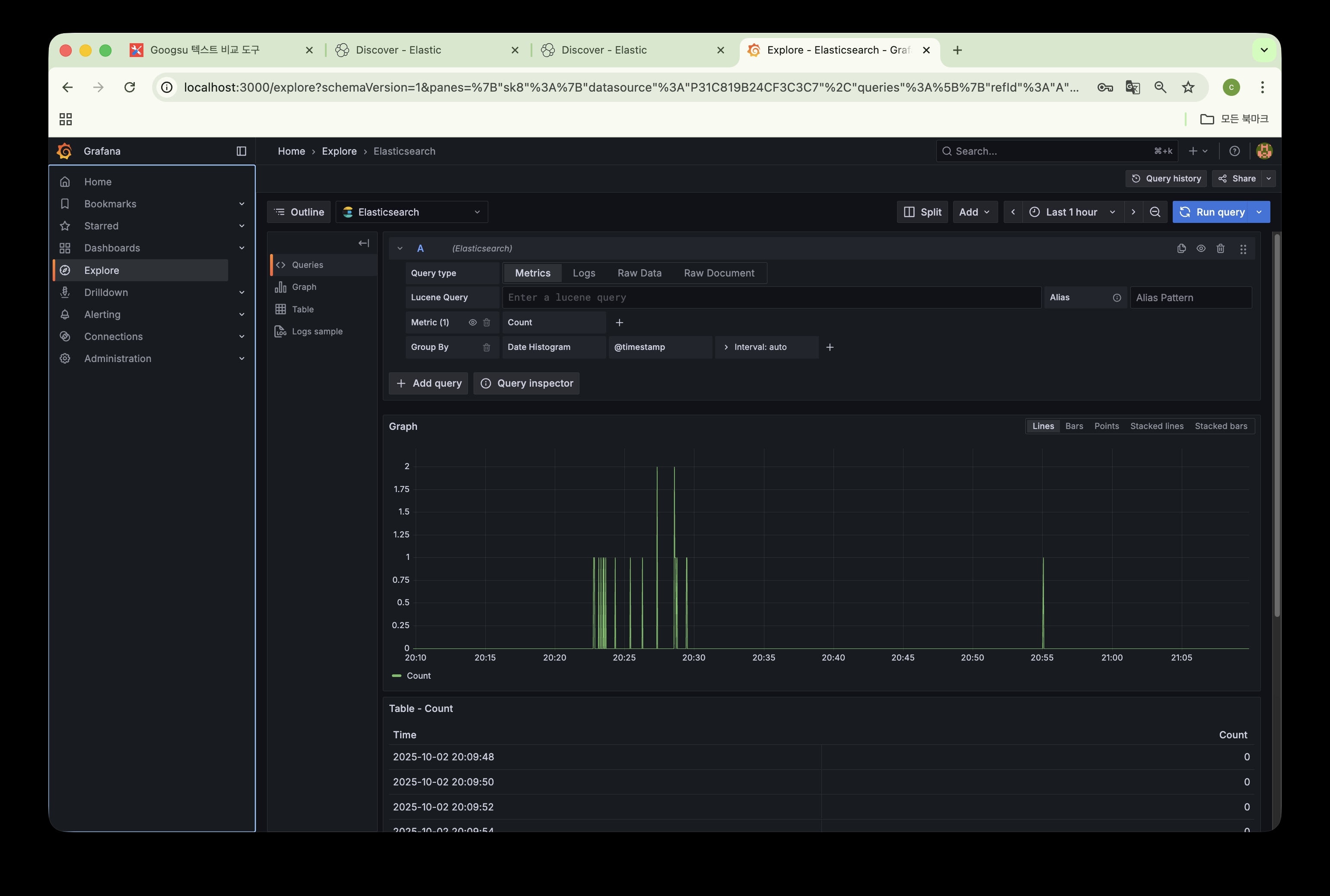Duplicate query A with the copy icon
Viewport: 1330px width, 896px height.
click(x=1181, y=248)
